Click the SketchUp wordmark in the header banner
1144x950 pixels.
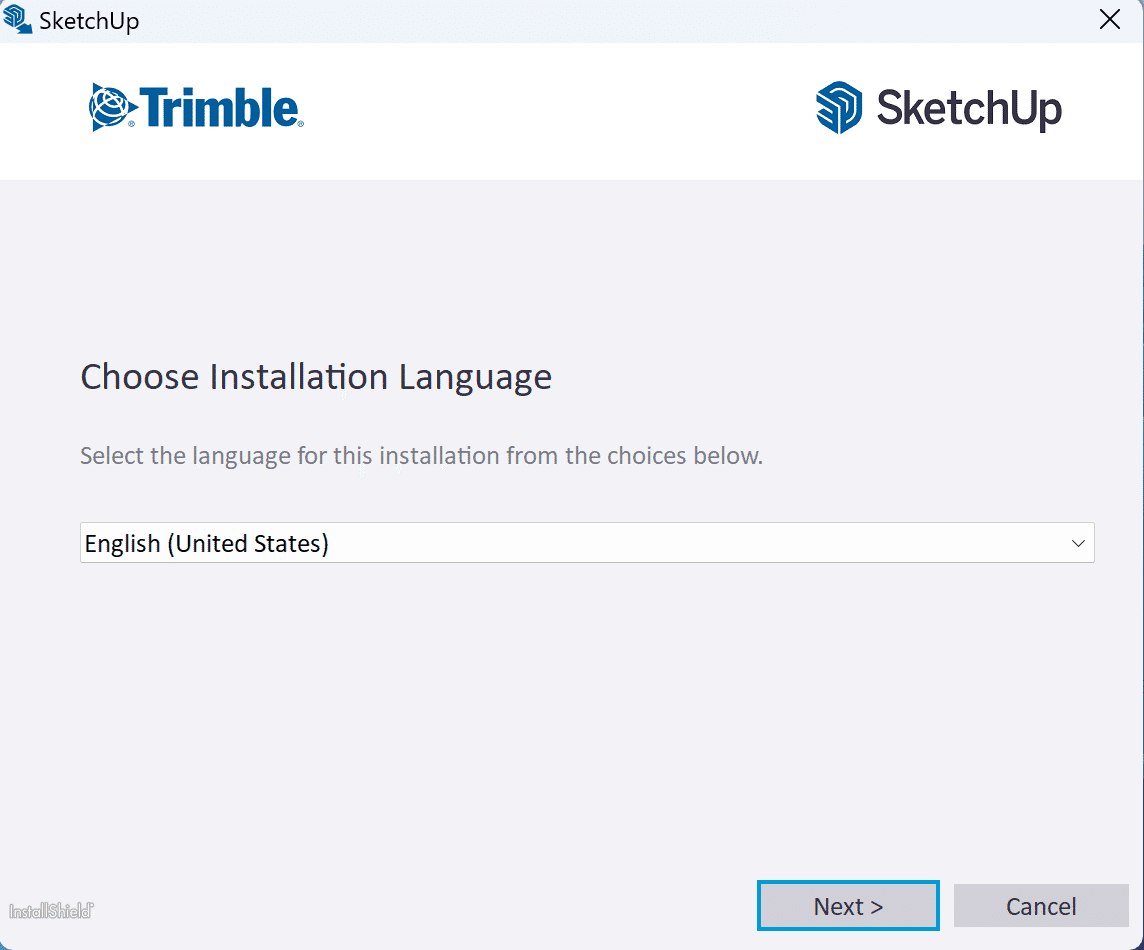click(x=968, y=108)
